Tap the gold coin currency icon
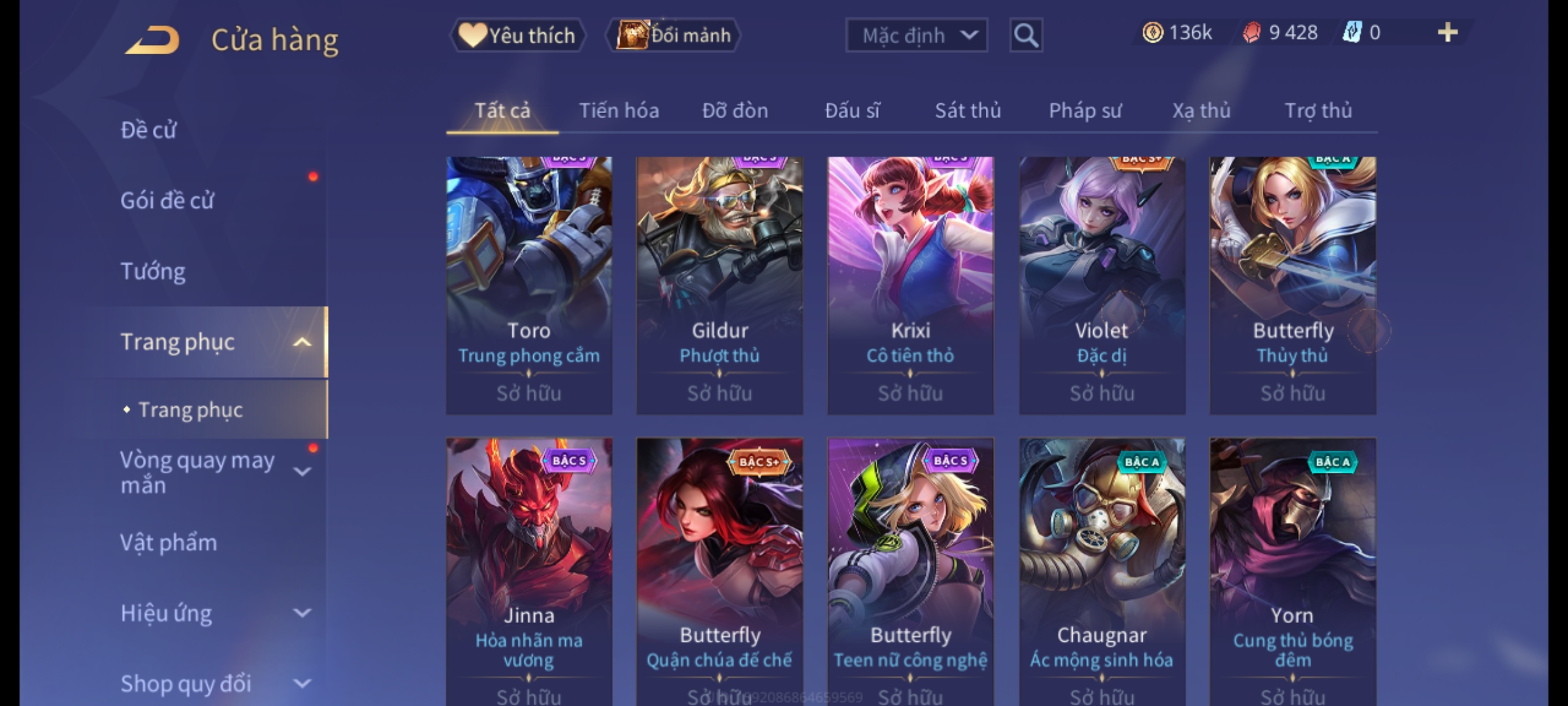 click(1152, 33)
